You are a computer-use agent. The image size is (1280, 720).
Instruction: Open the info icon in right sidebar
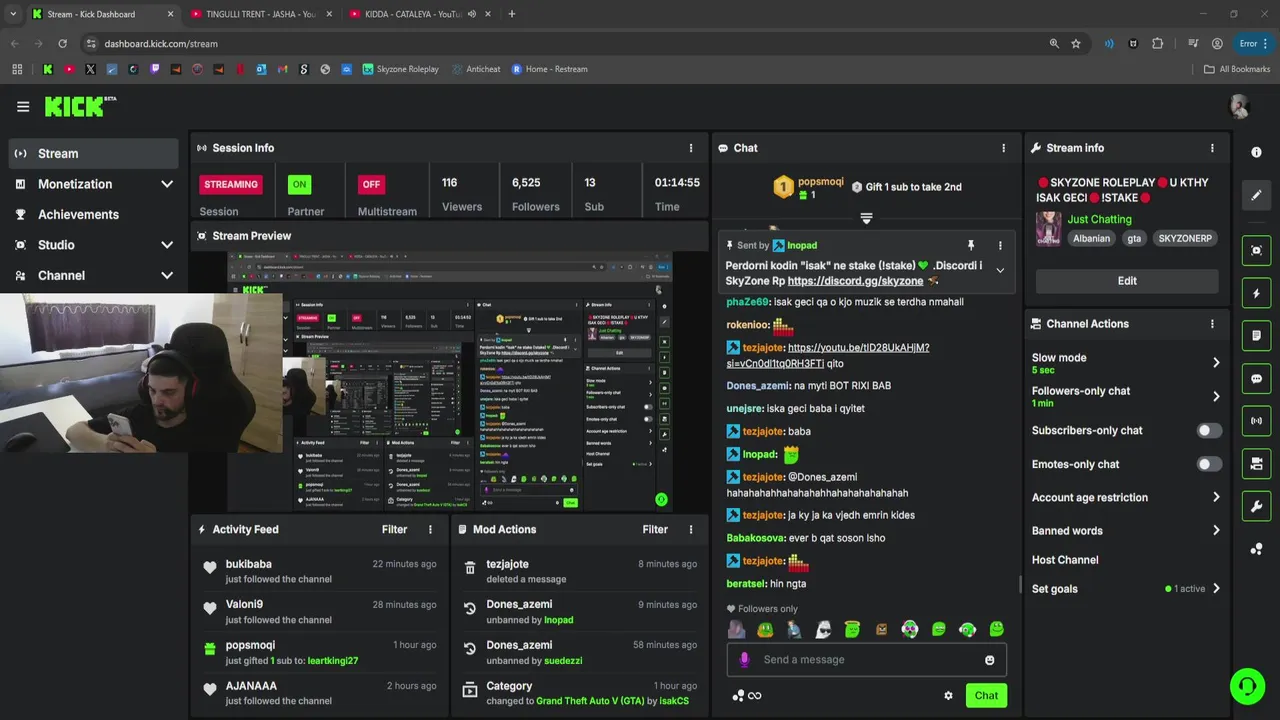1256,152
